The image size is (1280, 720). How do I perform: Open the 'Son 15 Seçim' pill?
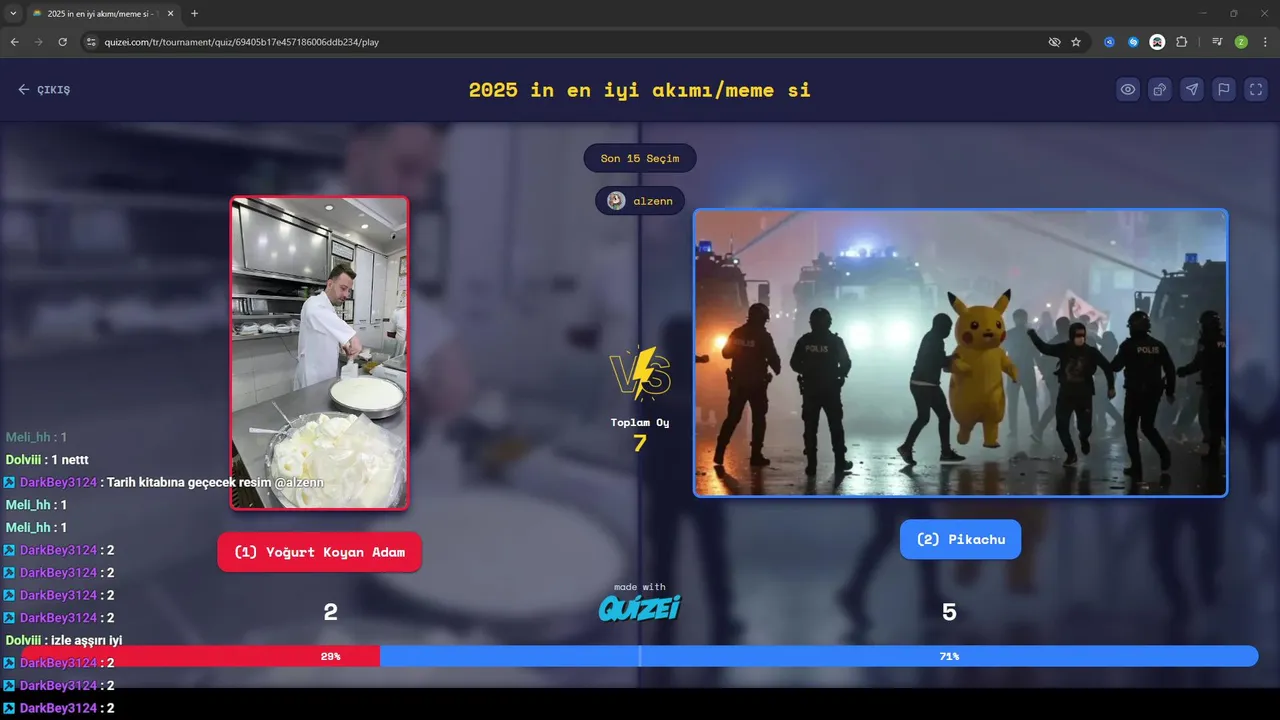coord(640,158)
